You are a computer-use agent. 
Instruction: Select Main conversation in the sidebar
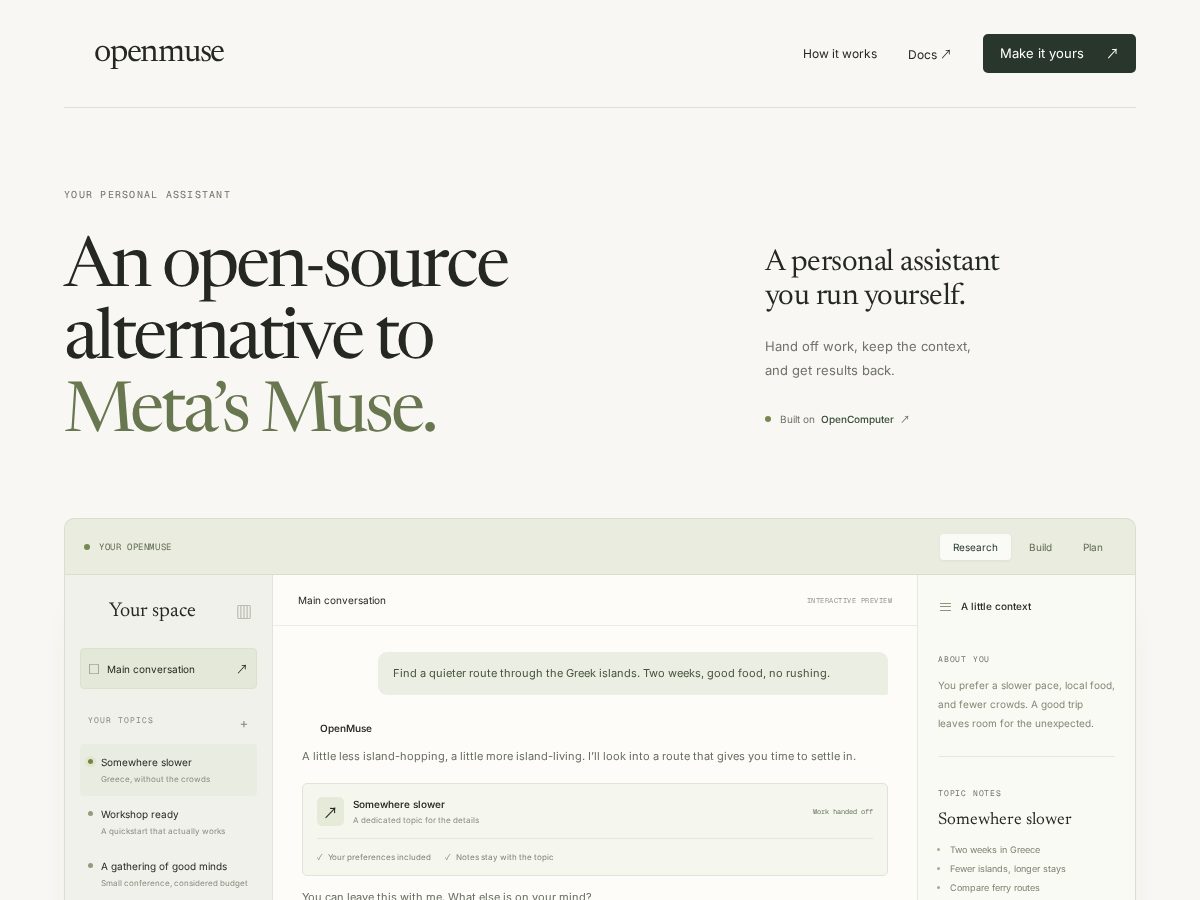pos(168,669)
